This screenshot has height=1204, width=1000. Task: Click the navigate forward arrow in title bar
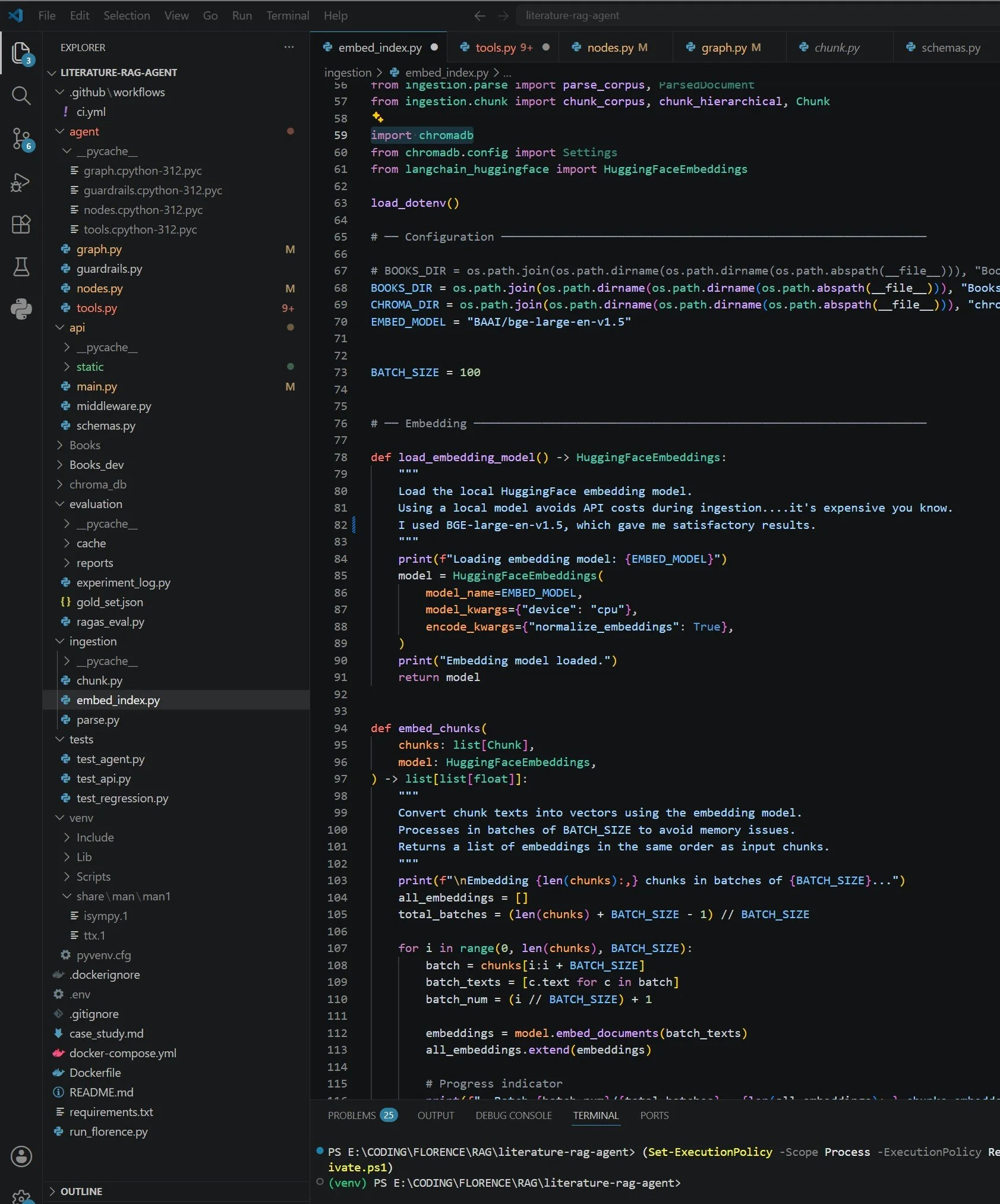[x=503, y=16]
